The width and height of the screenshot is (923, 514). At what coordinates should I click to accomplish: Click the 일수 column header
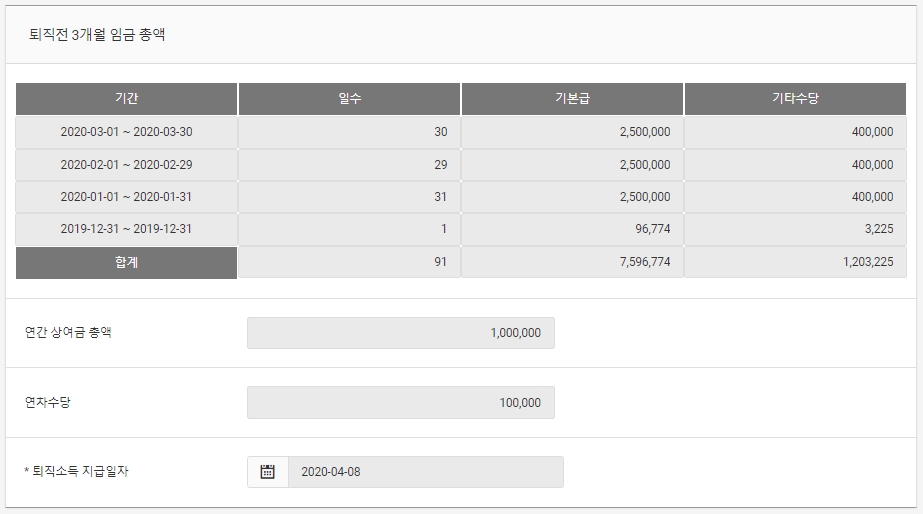[349, 99]
